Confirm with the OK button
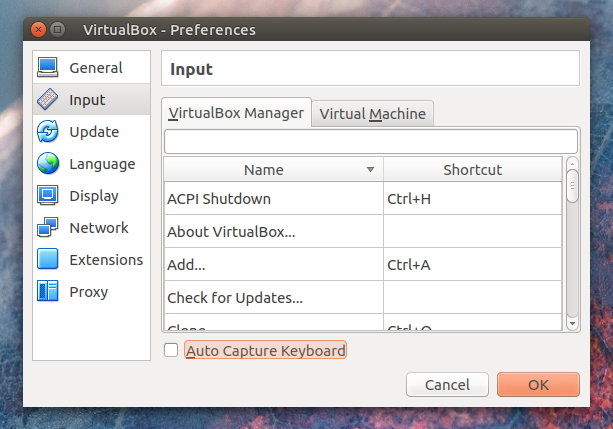This screenshot has height=429, width=613. point(538,385)
